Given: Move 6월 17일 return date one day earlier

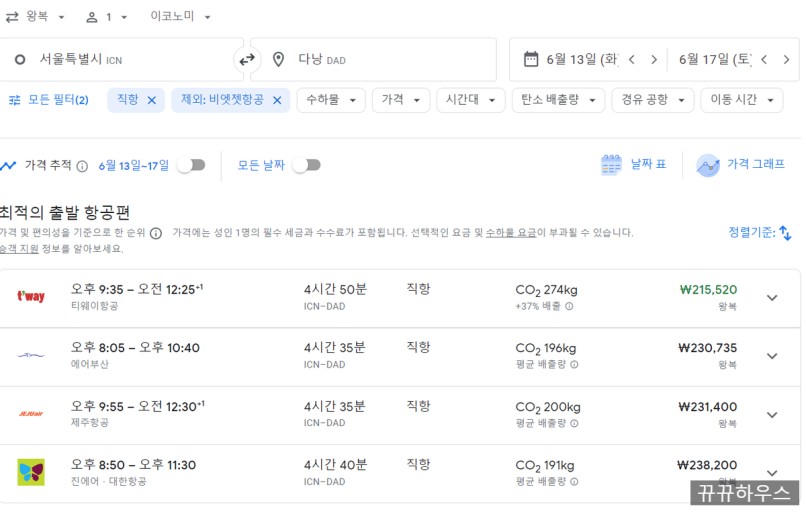Looking at the screenshot, I should pos(764,60).
